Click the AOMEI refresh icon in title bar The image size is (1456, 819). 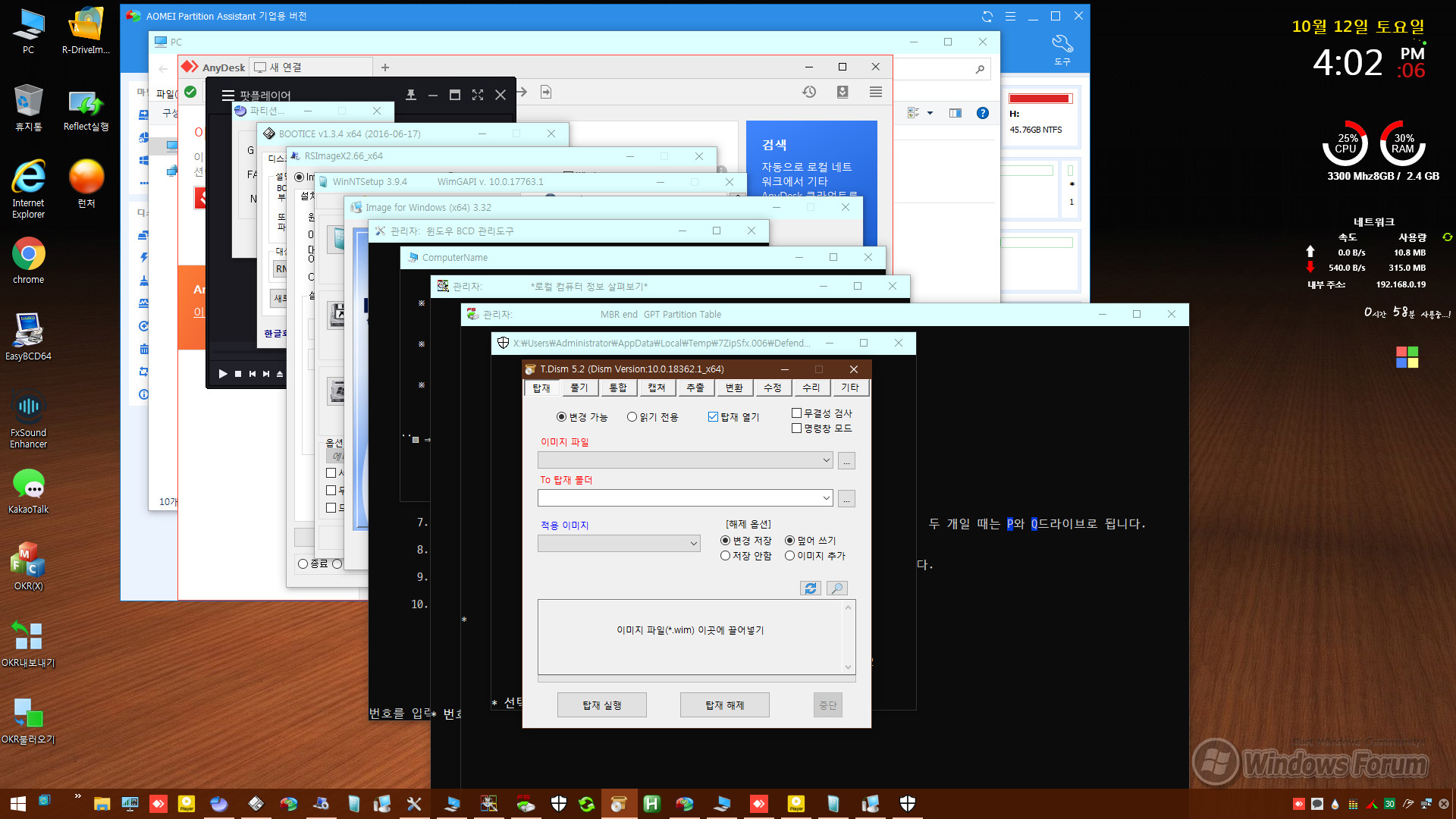[987, 16]
